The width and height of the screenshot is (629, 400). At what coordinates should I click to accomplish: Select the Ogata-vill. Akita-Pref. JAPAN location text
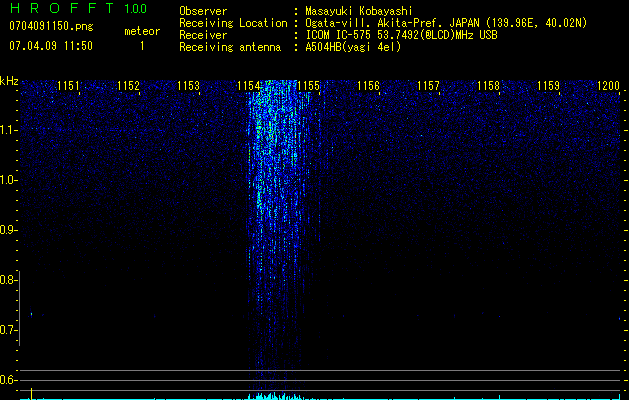(x=446, y=23)
